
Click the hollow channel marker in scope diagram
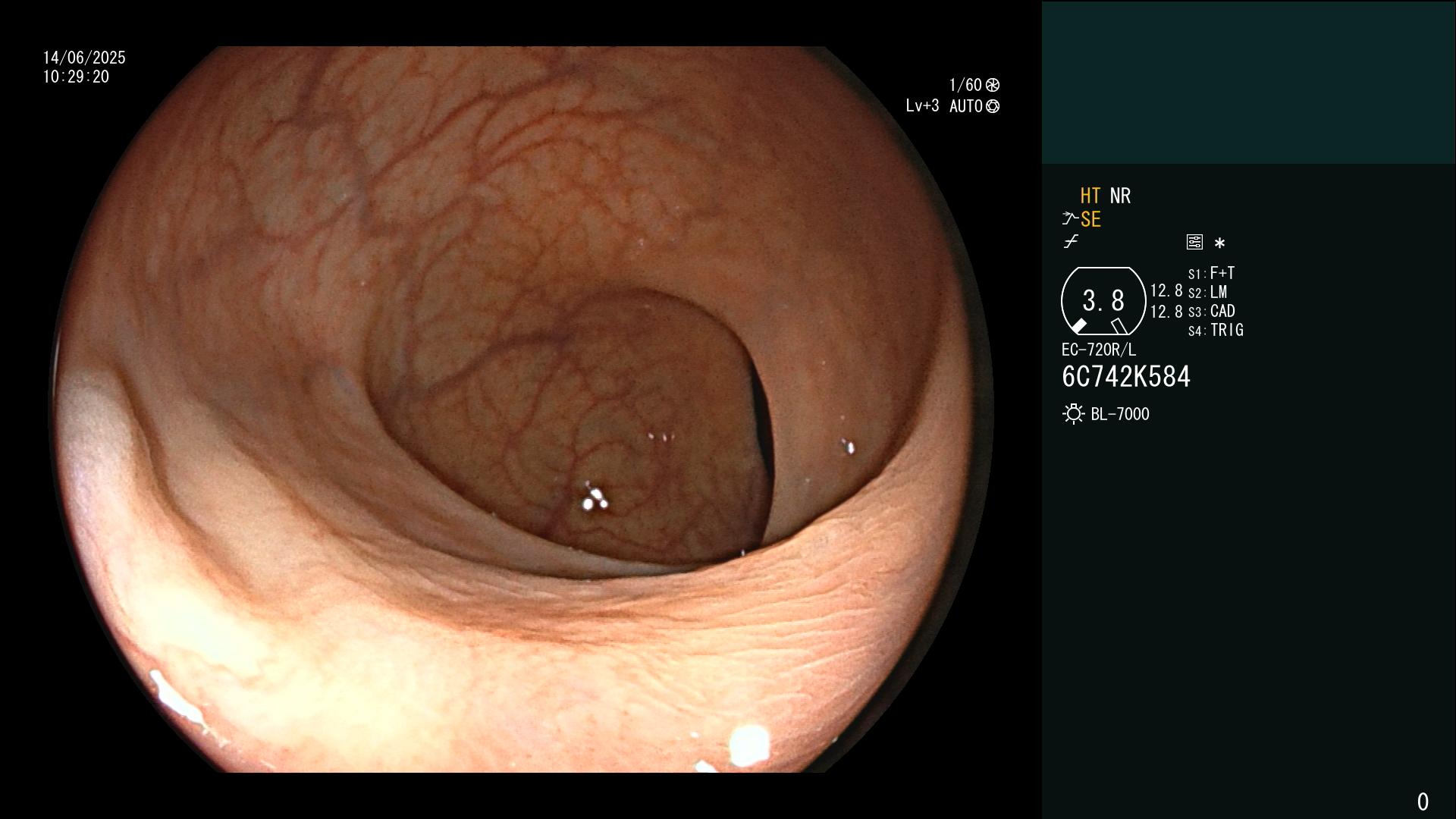click(x=1119, y=326)
